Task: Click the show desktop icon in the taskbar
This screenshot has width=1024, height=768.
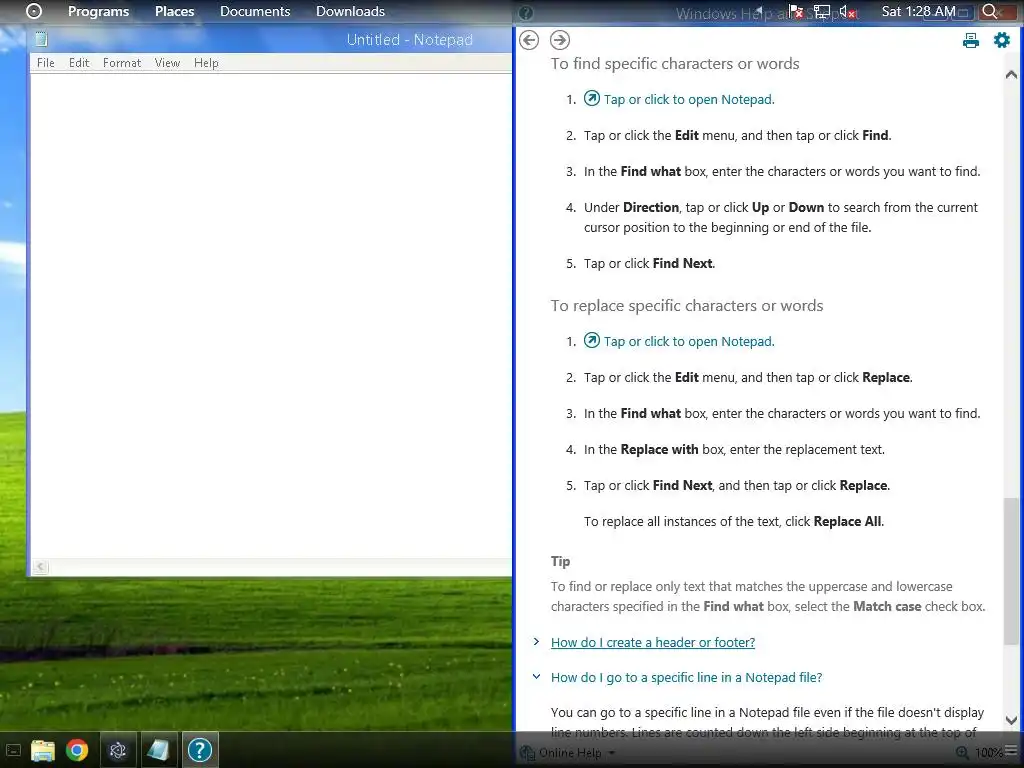Action: [13, 750]
